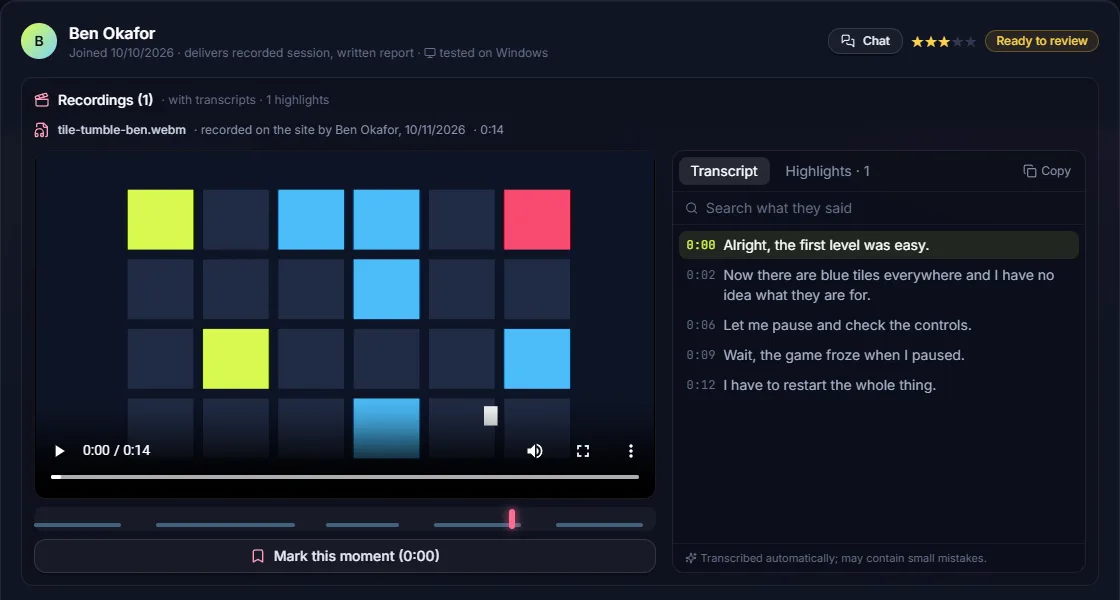Select the first speech segment on the timeline
The height and width of the screenshot is (600, 1120).
[78, 525]
